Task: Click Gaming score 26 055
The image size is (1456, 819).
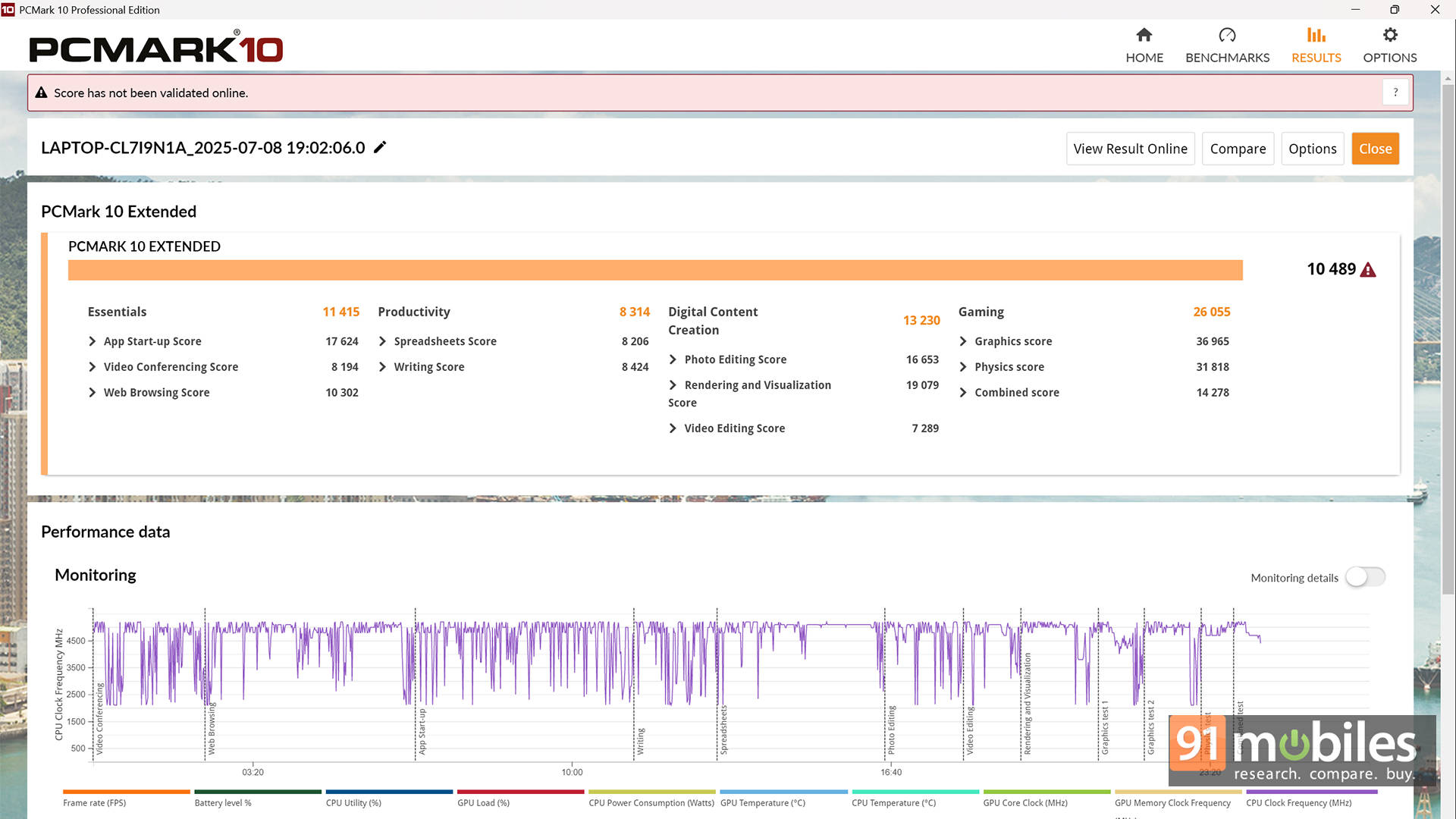Action: point(1211,312)
